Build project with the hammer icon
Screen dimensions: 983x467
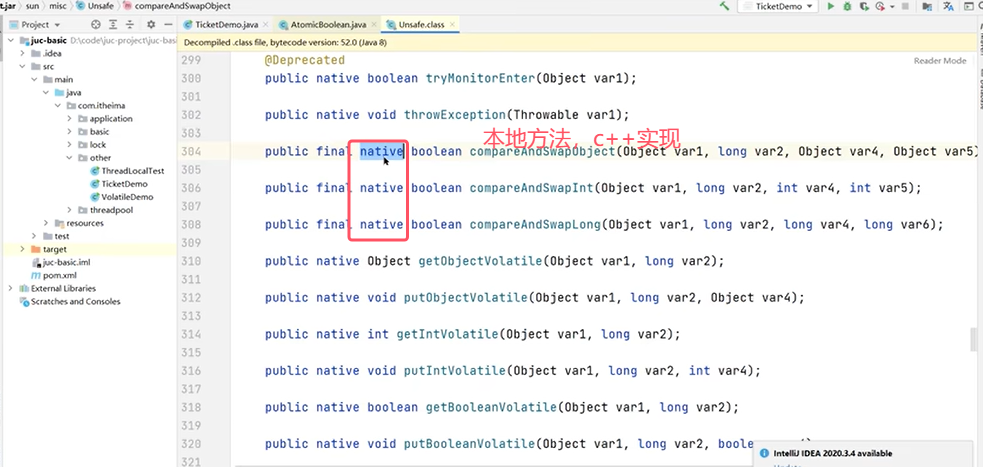pos(724,6)
